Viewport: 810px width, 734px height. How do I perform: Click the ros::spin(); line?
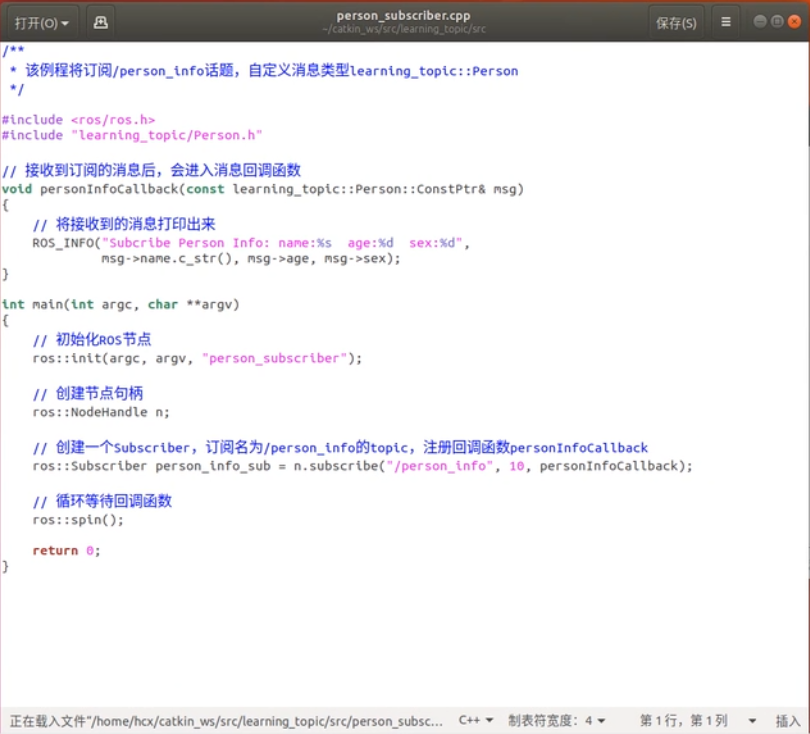78,520
